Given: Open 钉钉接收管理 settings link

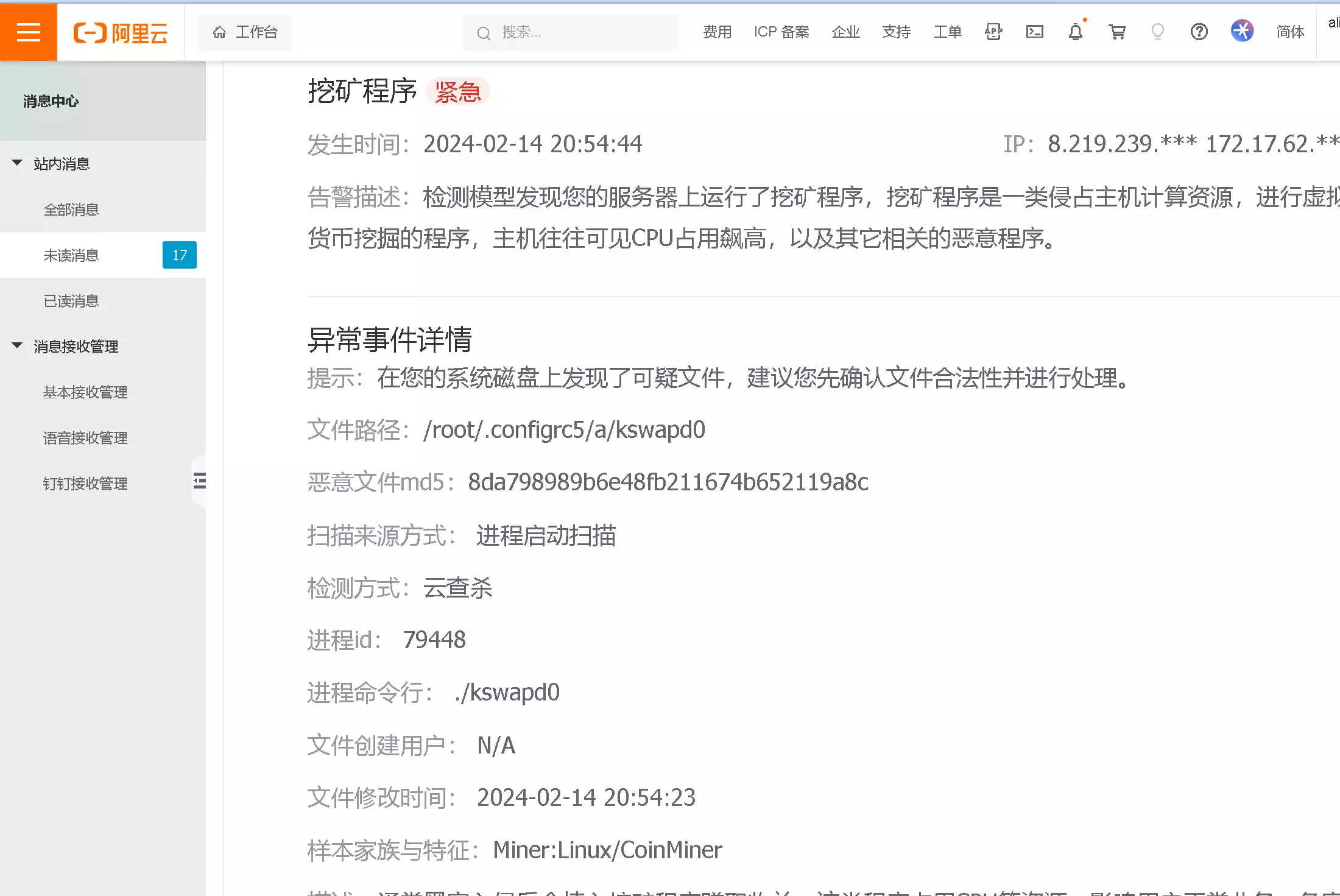Looking at the screenshot, I should pyautogui.click(x=85, y=484).
